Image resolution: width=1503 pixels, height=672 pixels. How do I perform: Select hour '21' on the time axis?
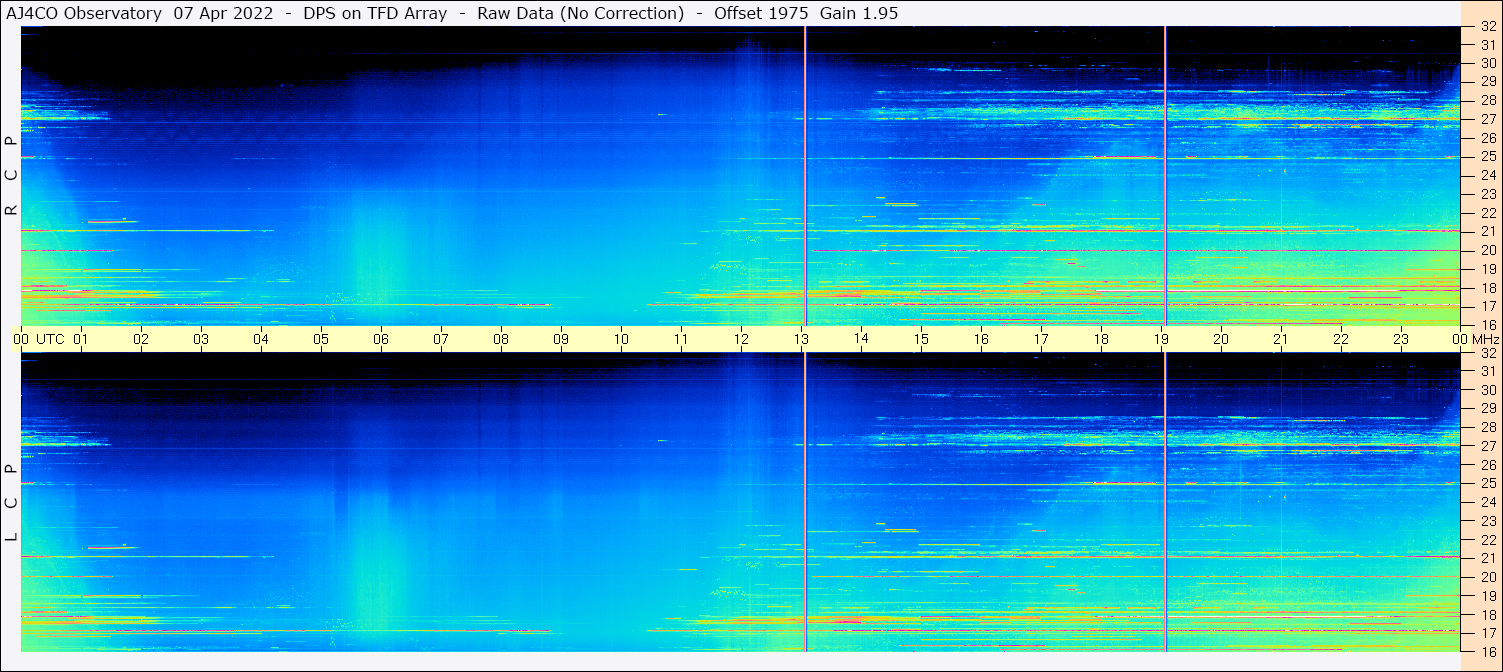(x=1281, y=339)
